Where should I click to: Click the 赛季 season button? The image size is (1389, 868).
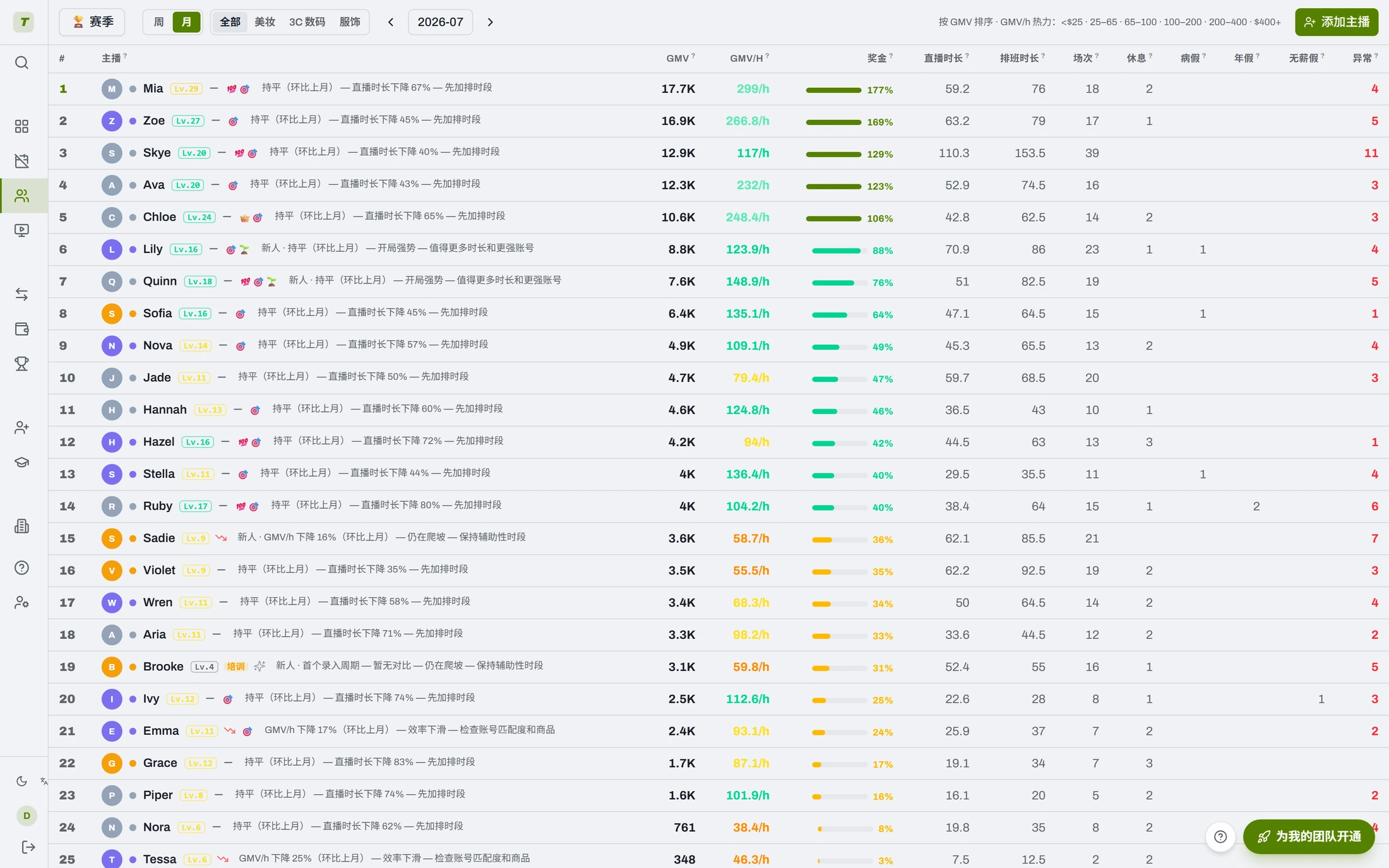[x=92, y=22]
